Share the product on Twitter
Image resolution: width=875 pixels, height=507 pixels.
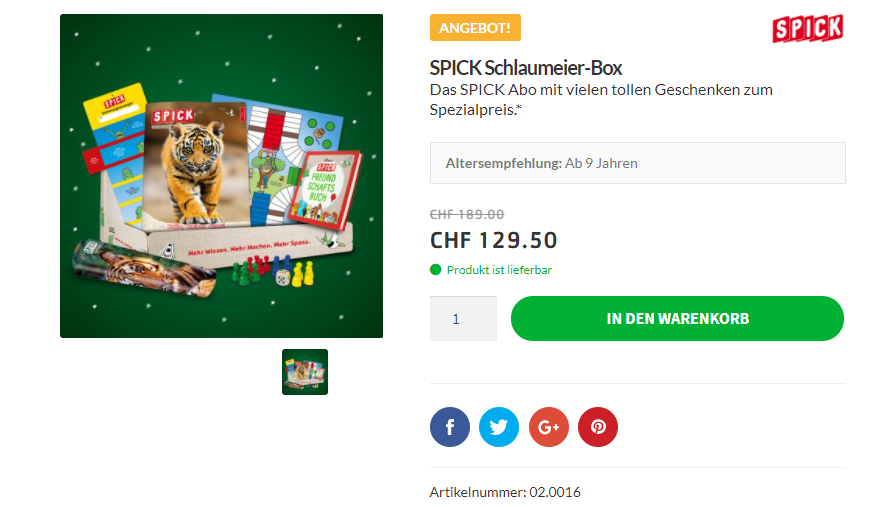click(x=499, y=427)
